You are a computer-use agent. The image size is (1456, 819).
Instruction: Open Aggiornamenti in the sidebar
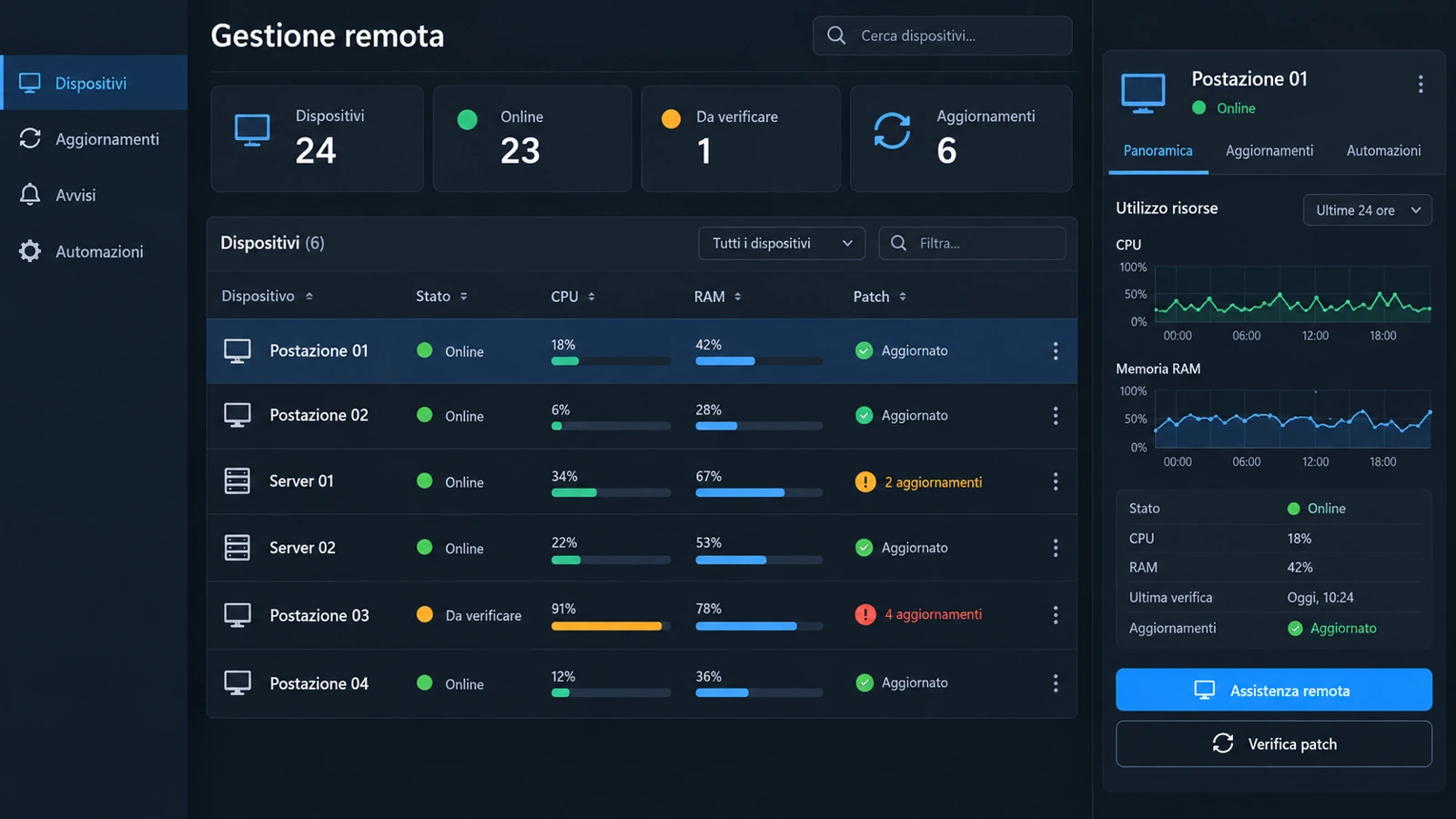[x=94, y=139]
